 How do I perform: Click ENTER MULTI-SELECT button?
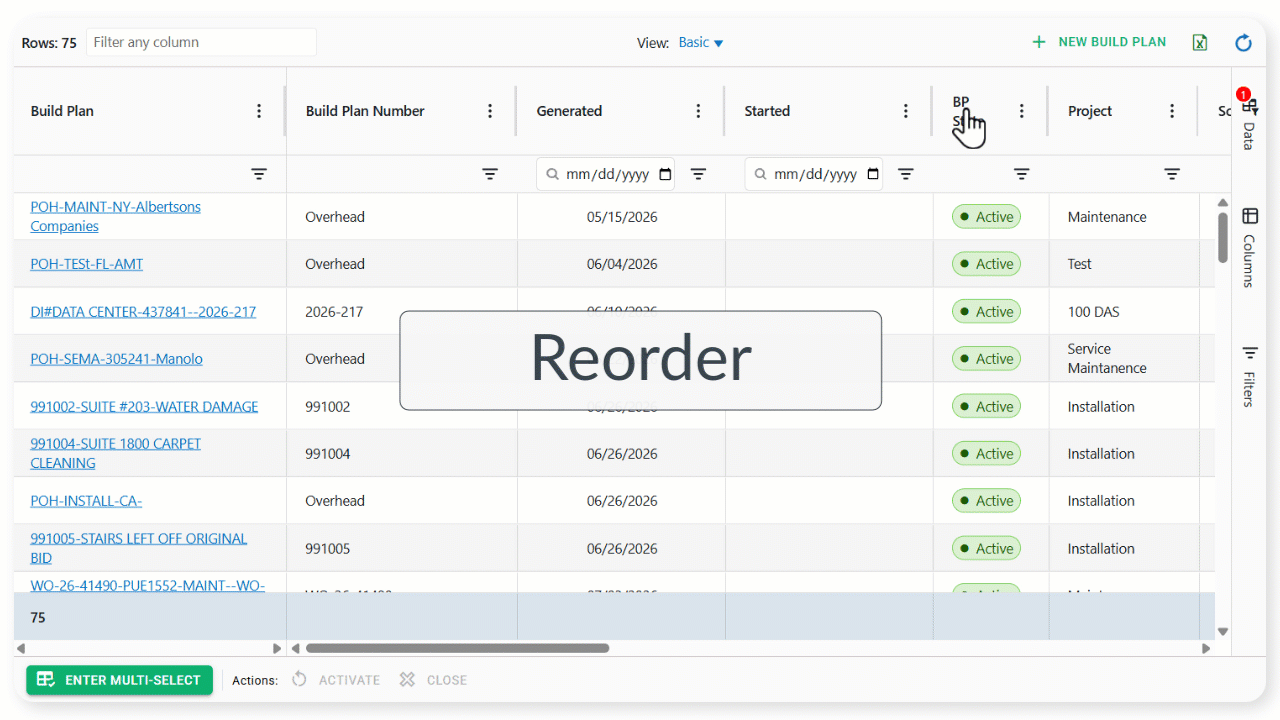[119, 680]
